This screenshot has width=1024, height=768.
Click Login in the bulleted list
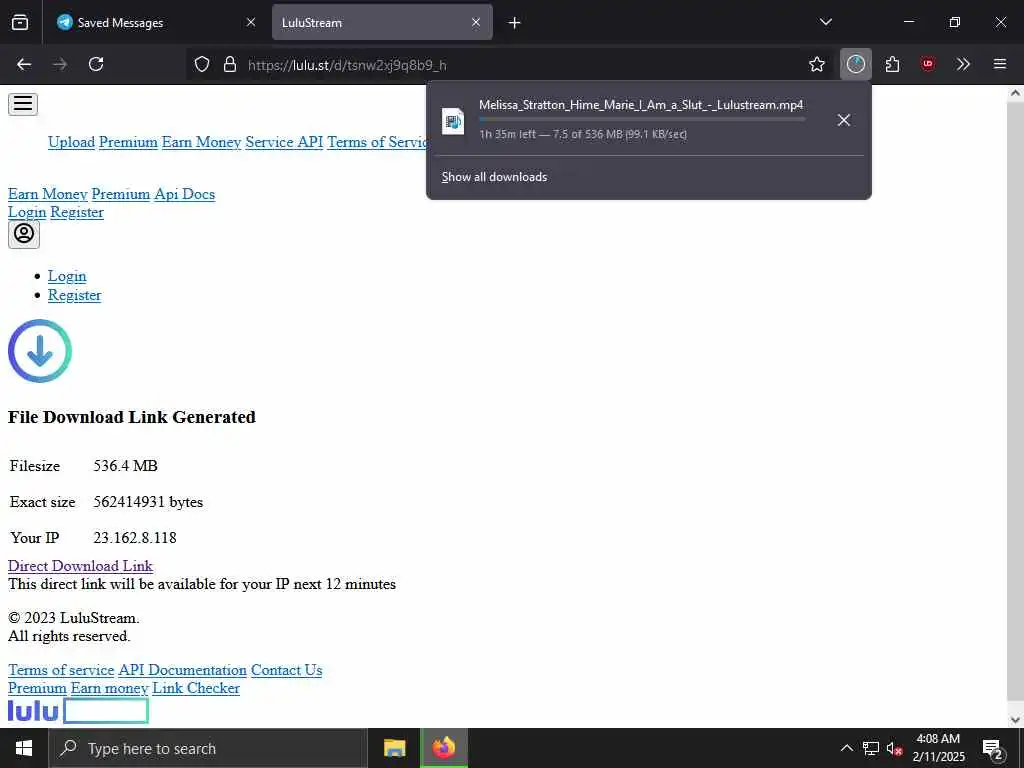[67, 276]
